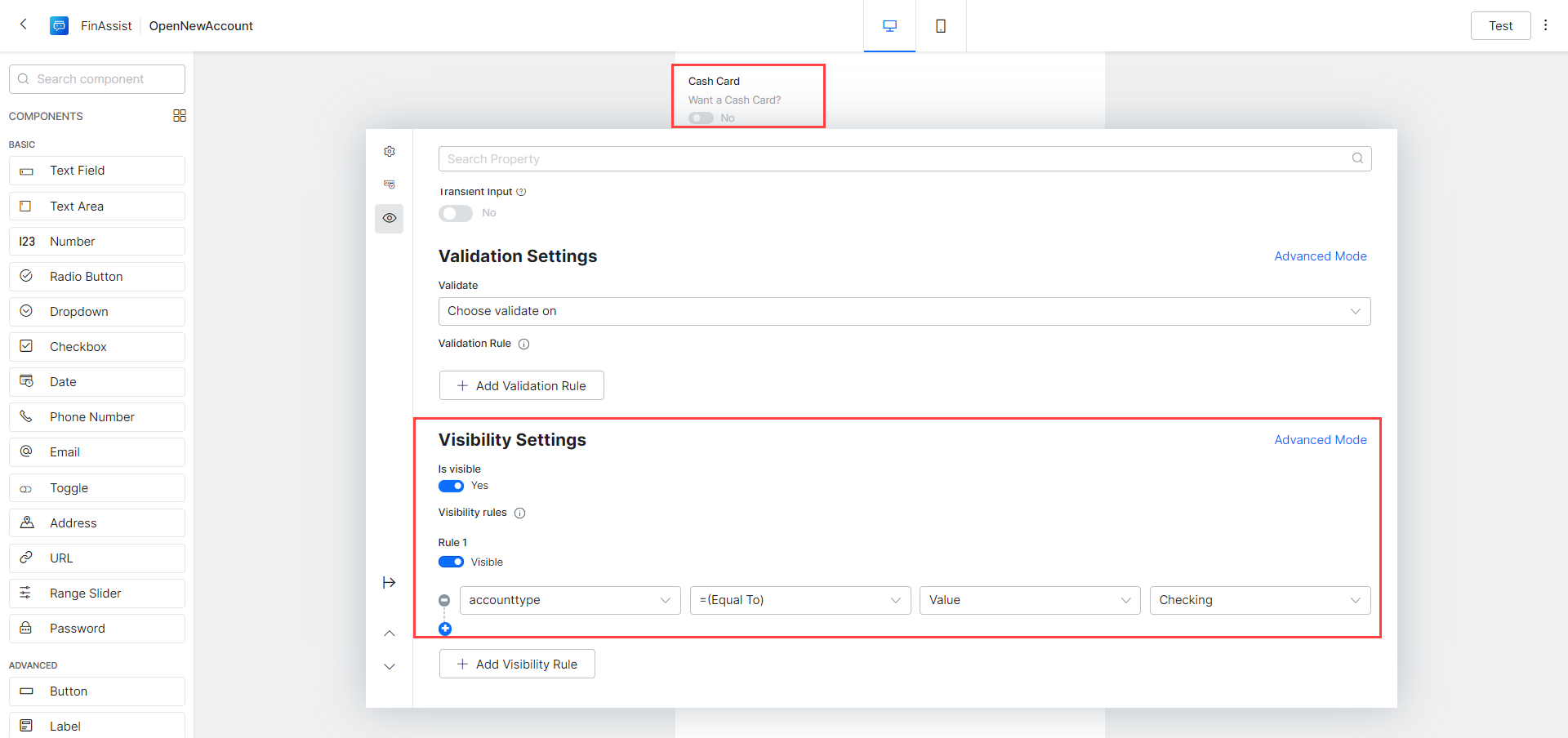Collapse the properties panel arrow icon
The height and width of the screenshot is (738, 1568).
[x=390, y=582]
